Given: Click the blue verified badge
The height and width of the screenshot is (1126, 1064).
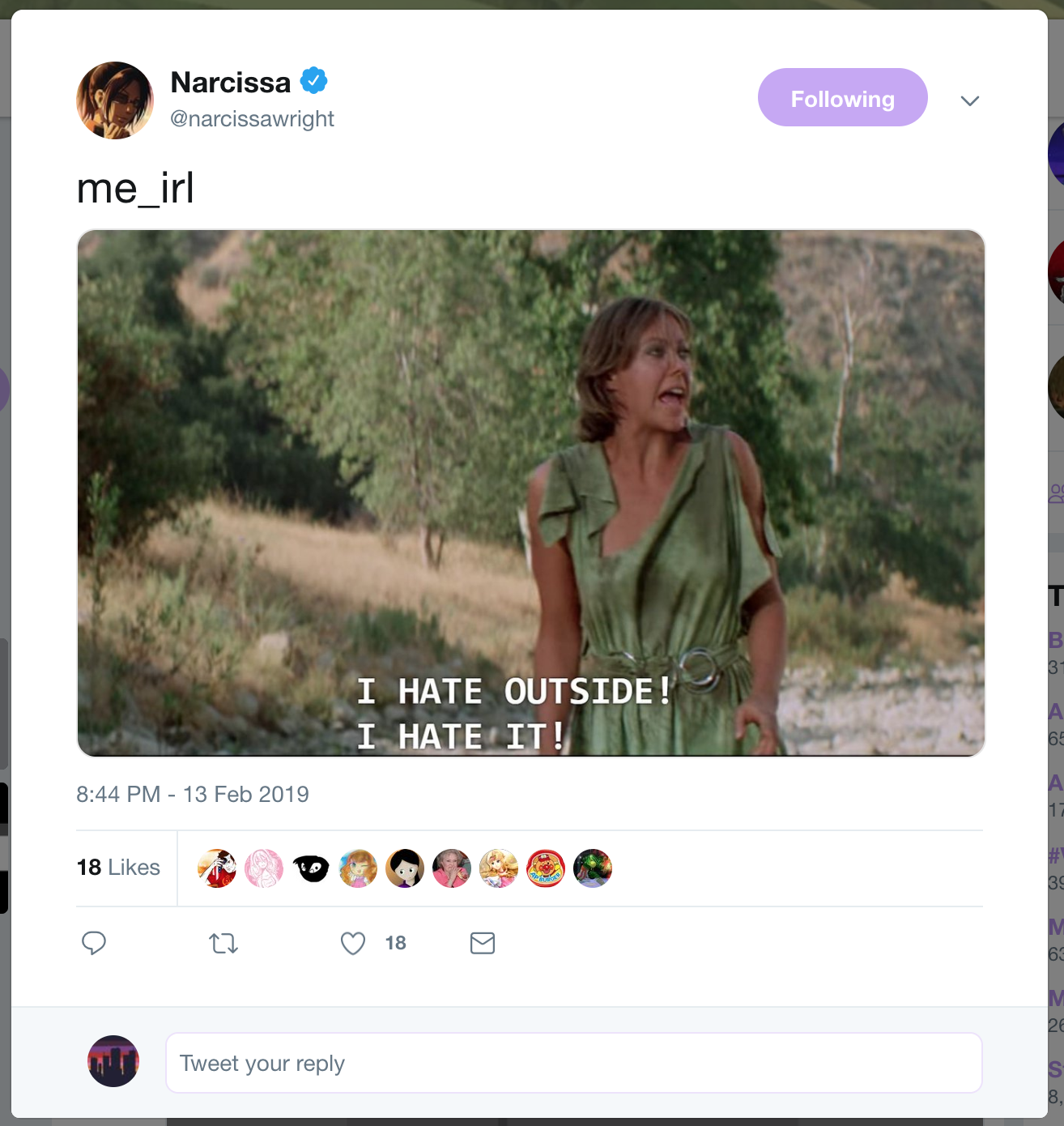Looking at the screenshot, I should coord(314,81).
